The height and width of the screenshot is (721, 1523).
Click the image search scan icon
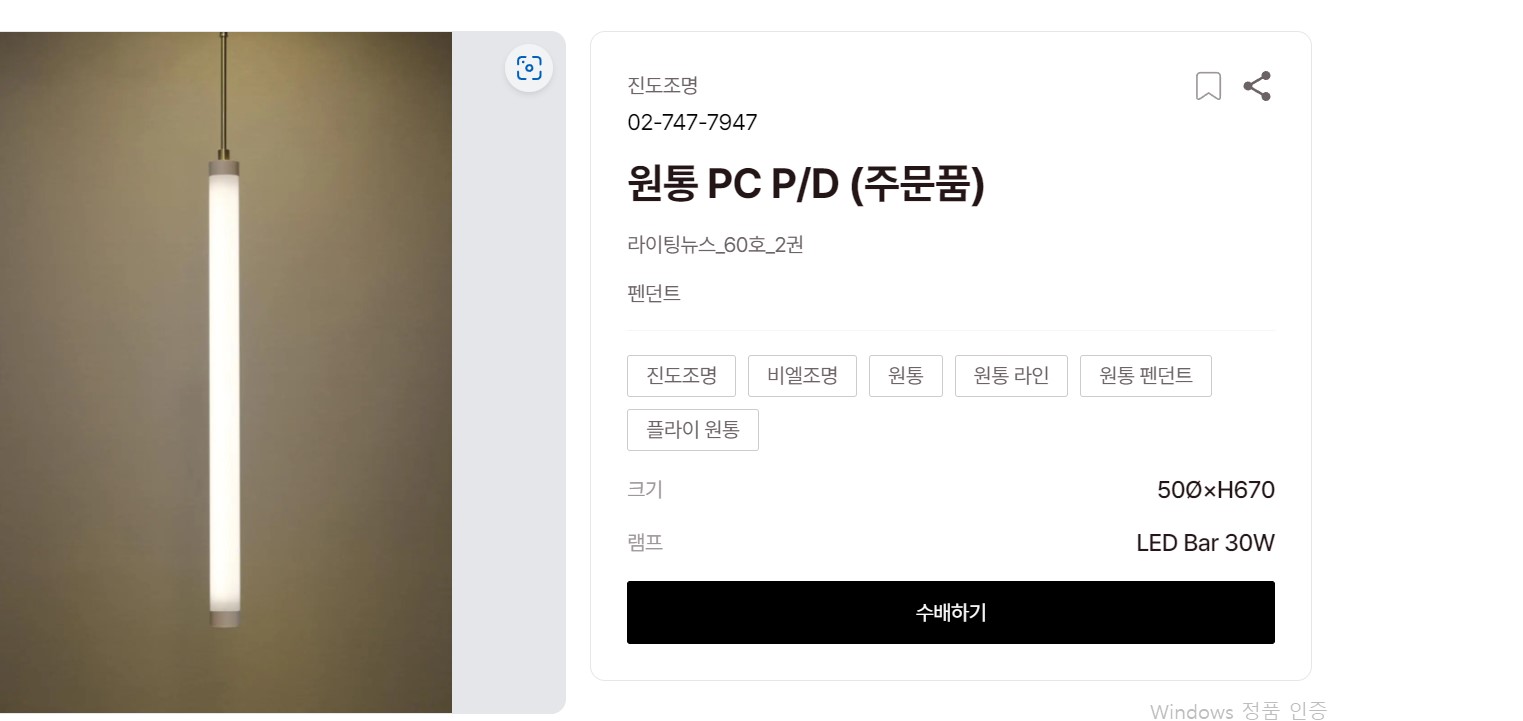[529, 68]
